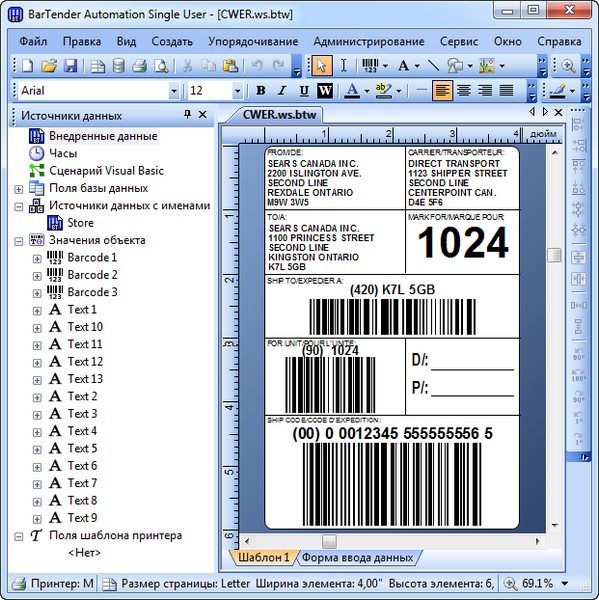This screenshot has width=599, height=600.
Task: Open the font color dropdown arrow
Action: 367,91
